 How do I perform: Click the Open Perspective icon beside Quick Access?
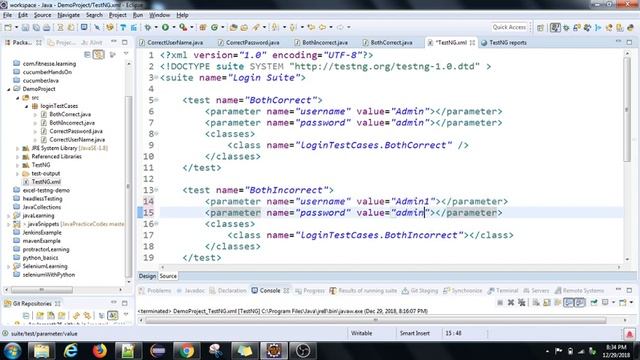[540, 28]
